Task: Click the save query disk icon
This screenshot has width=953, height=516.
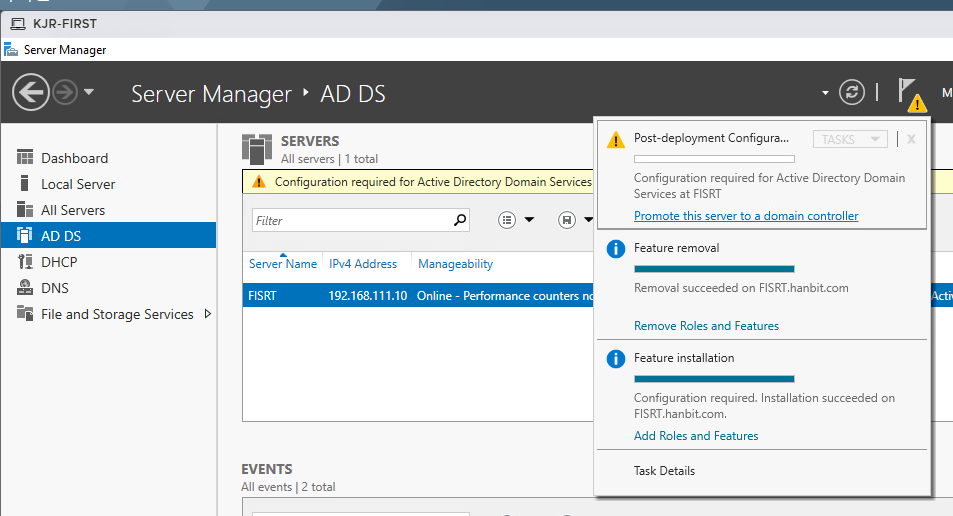Action: tap(566, 220)
